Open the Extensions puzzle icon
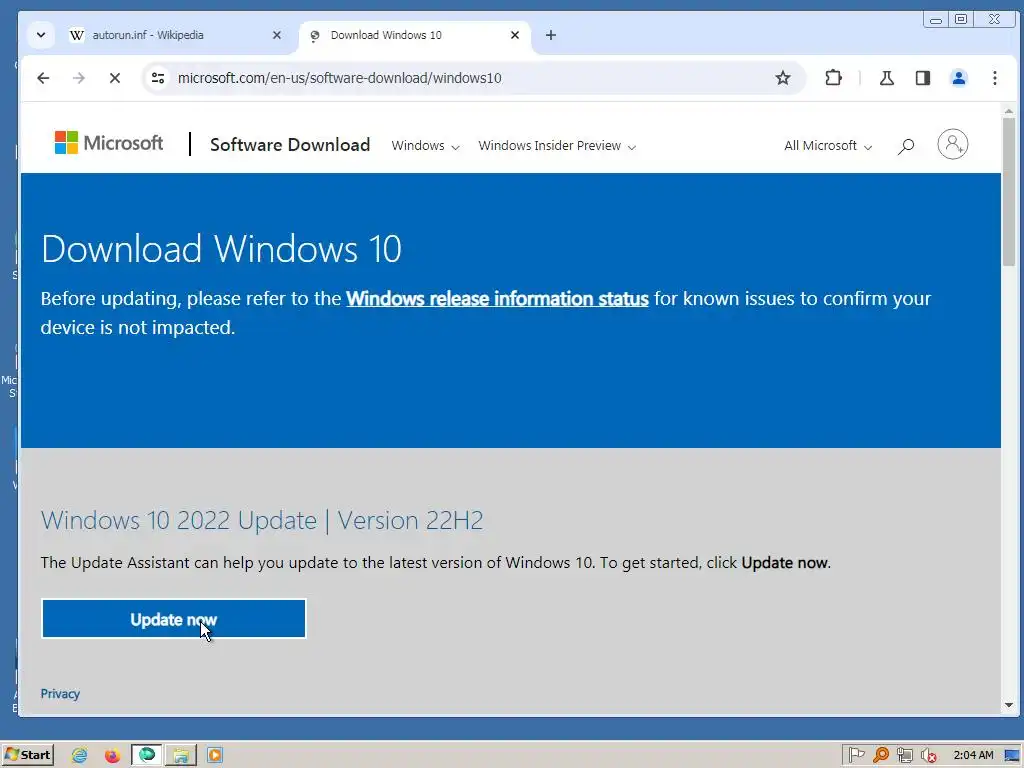 (x=833, y=78)
